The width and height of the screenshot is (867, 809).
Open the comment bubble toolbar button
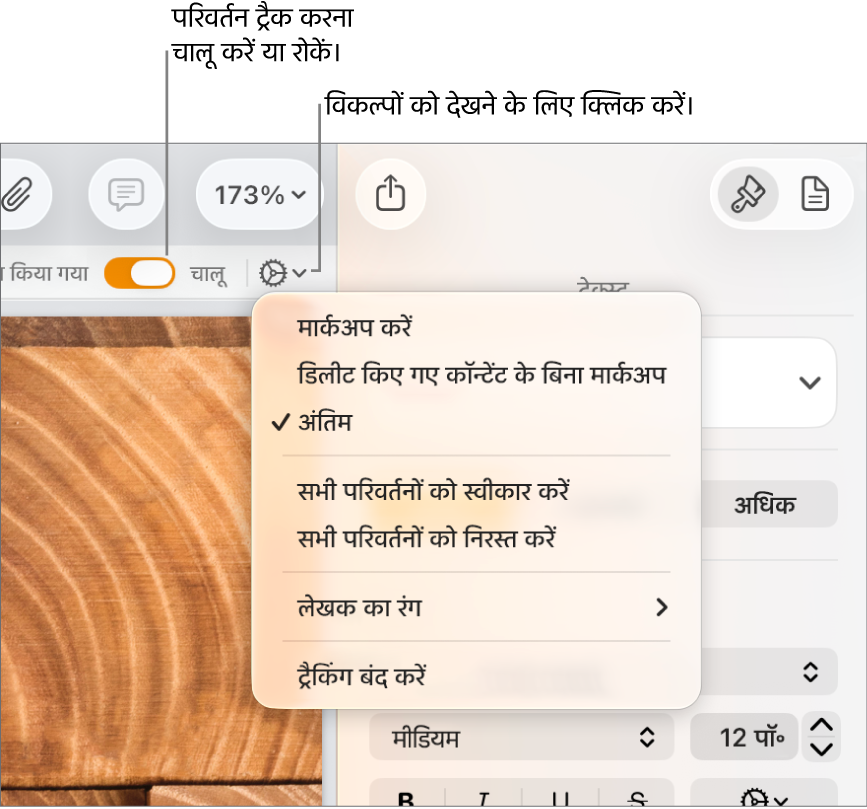tap(126, 195)
